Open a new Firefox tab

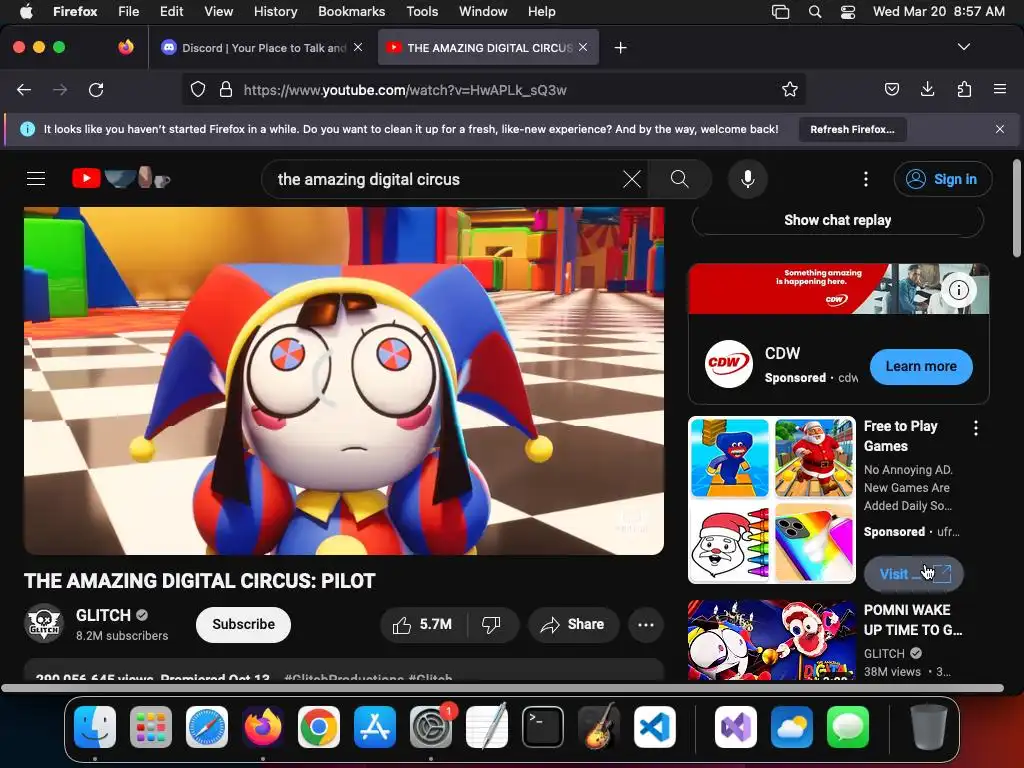click(620, 48)
